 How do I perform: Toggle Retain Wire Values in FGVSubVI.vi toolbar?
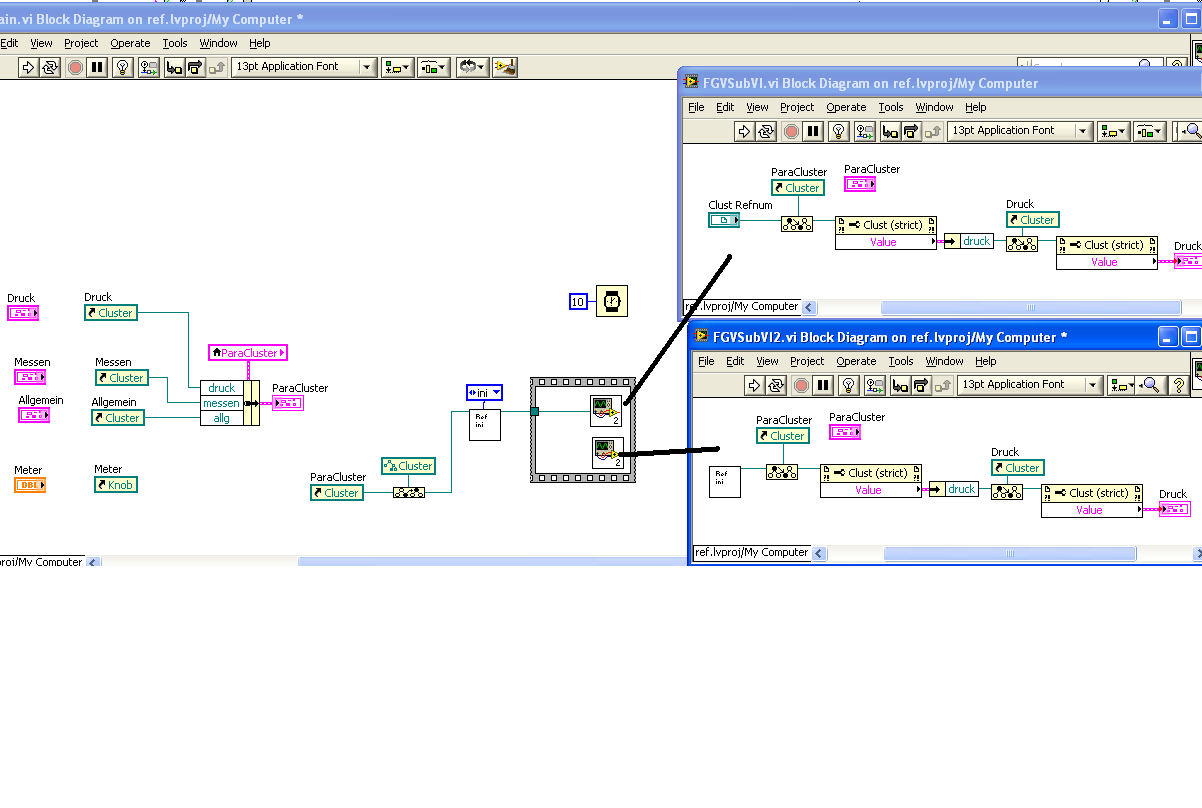click(x=865, y=131)
